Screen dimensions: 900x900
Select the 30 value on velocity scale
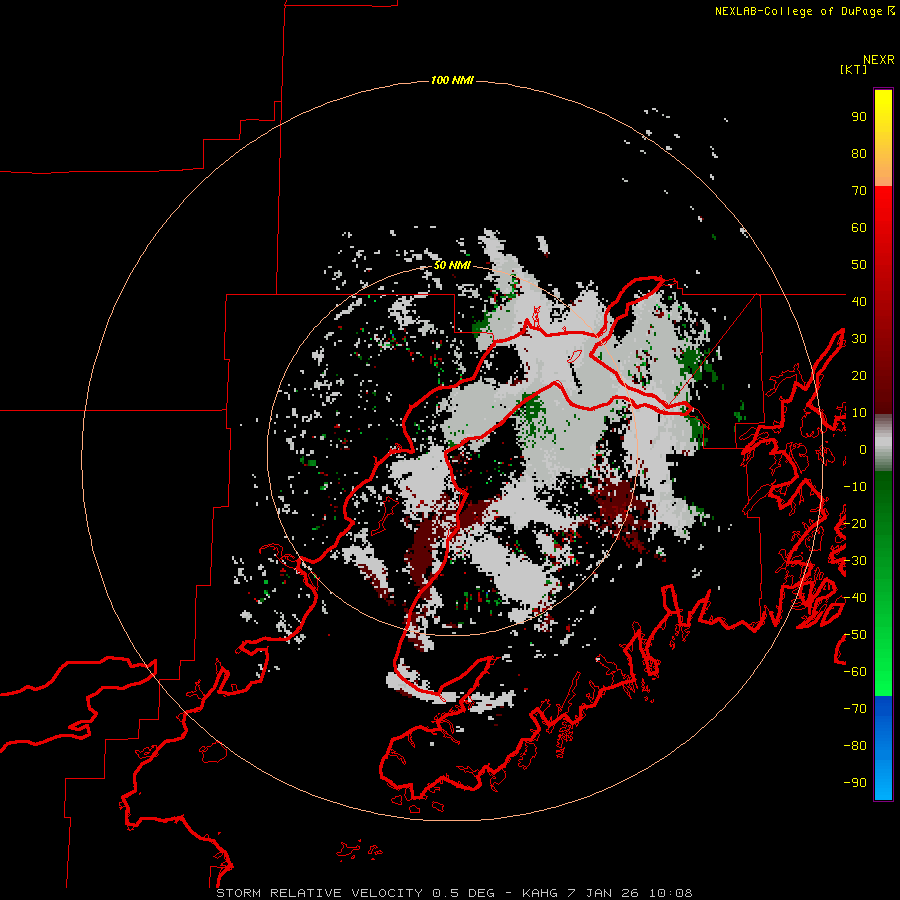click(859, 339)
